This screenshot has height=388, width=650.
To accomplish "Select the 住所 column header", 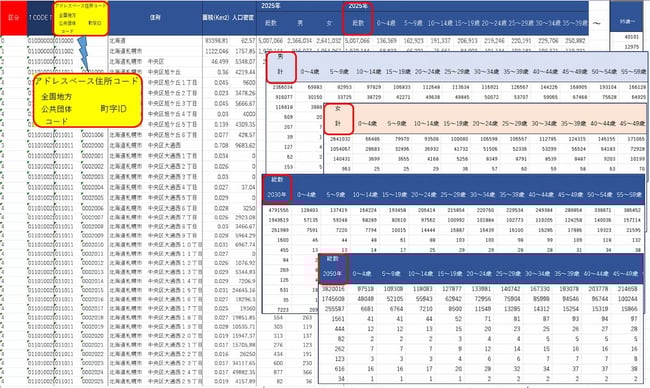I will [x=155, y=18].
